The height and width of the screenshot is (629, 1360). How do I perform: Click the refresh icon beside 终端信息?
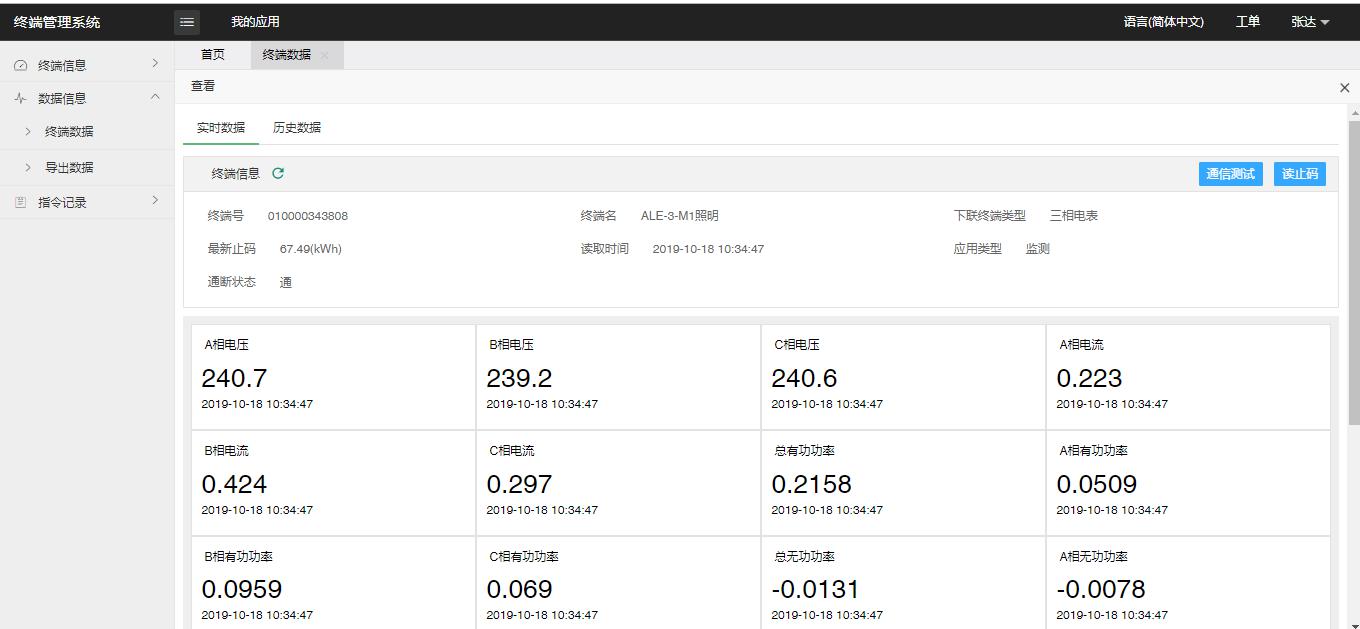278,173
